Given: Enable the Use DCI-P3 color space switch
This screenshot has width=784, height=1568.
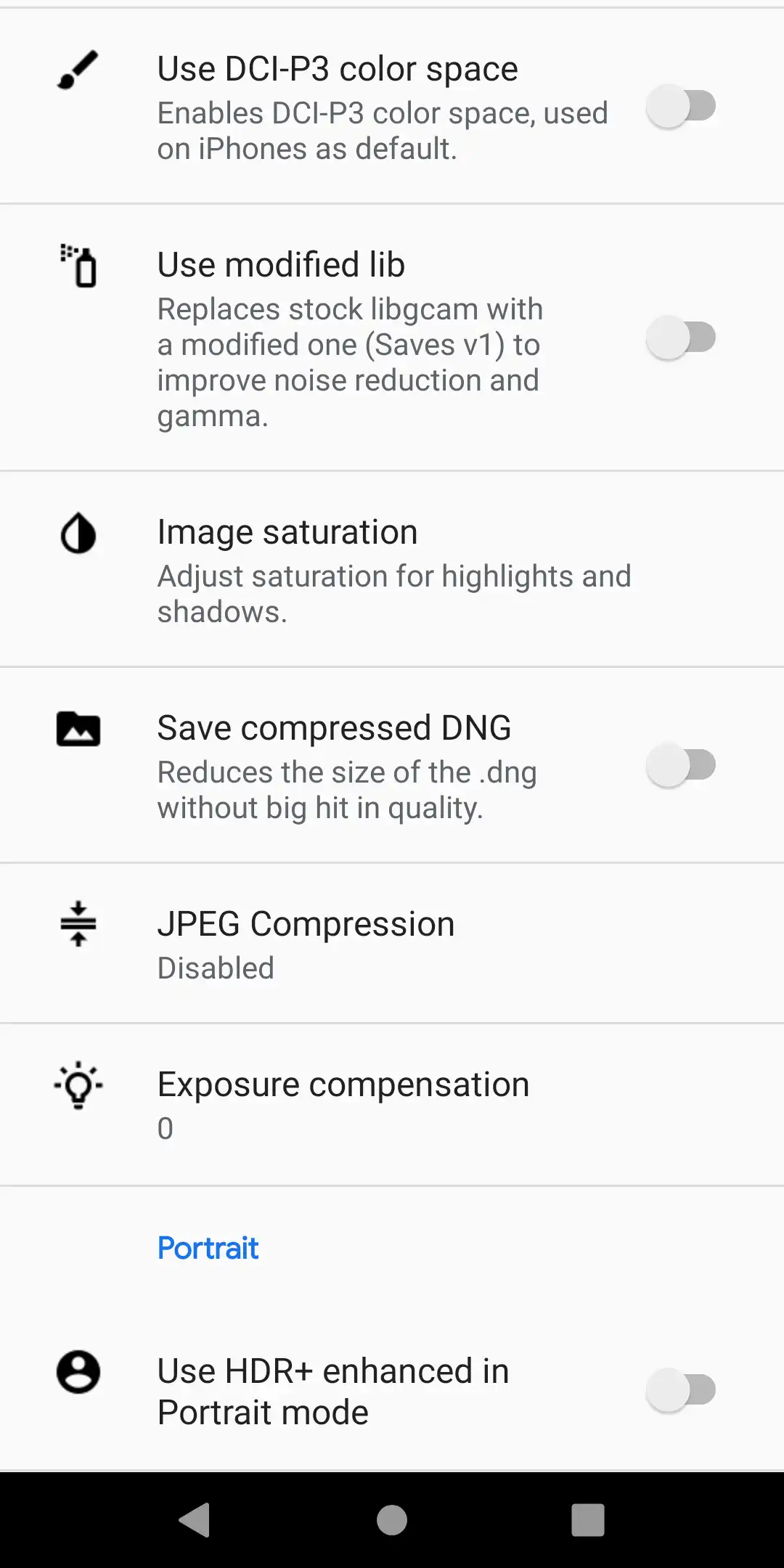Looking at the screenshot, I should (x=681, y=106).
